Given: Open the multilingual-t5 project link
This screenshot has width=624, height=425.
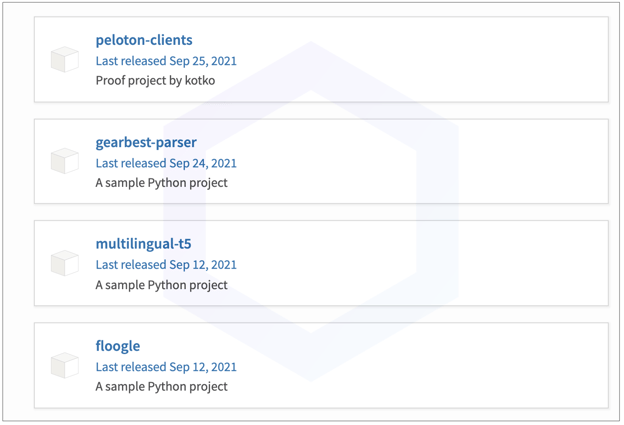Looking at the screenshot, I should click(143, 244).
